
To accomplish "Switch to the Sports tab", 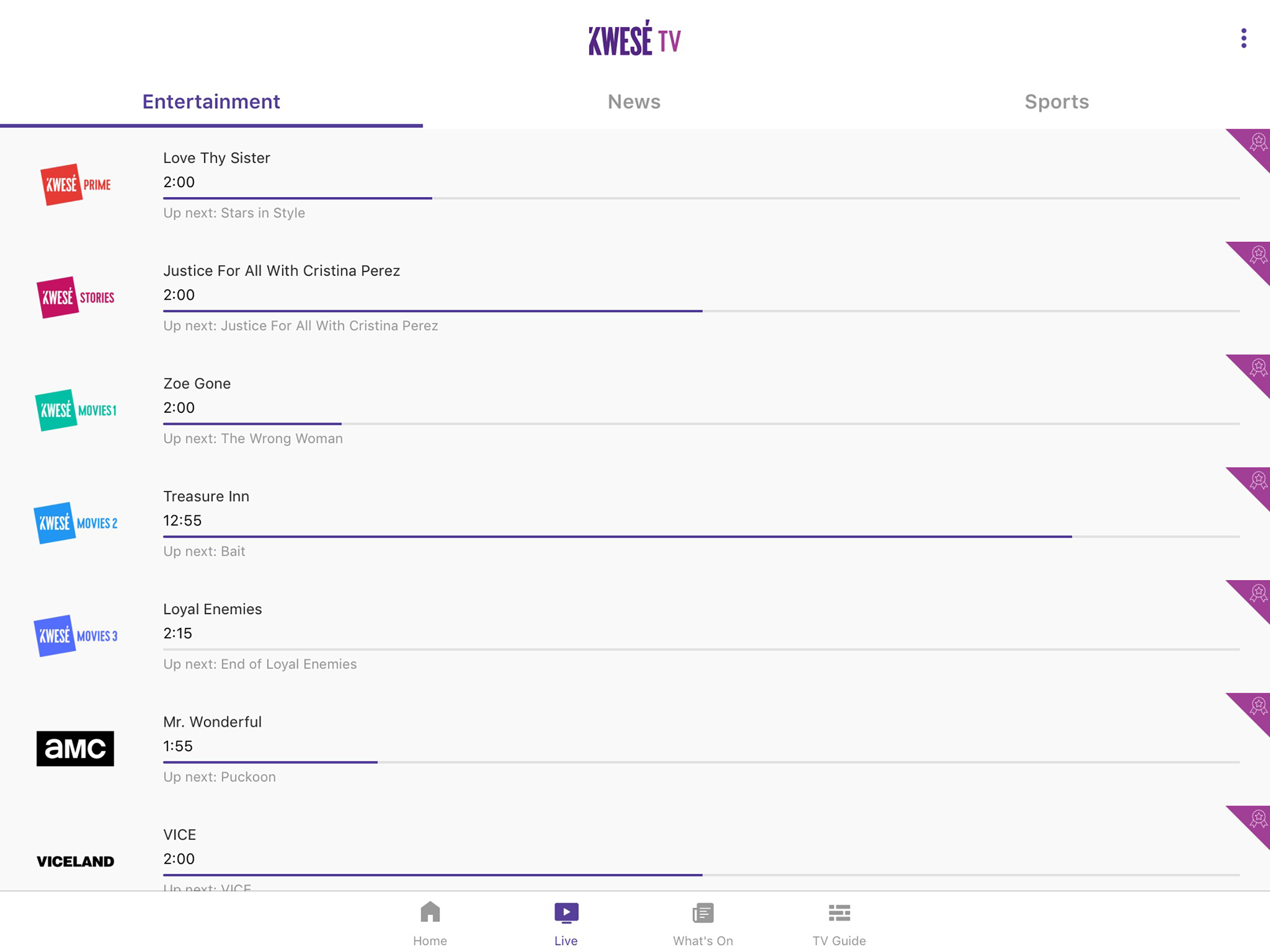I will tap(1057, 102).
